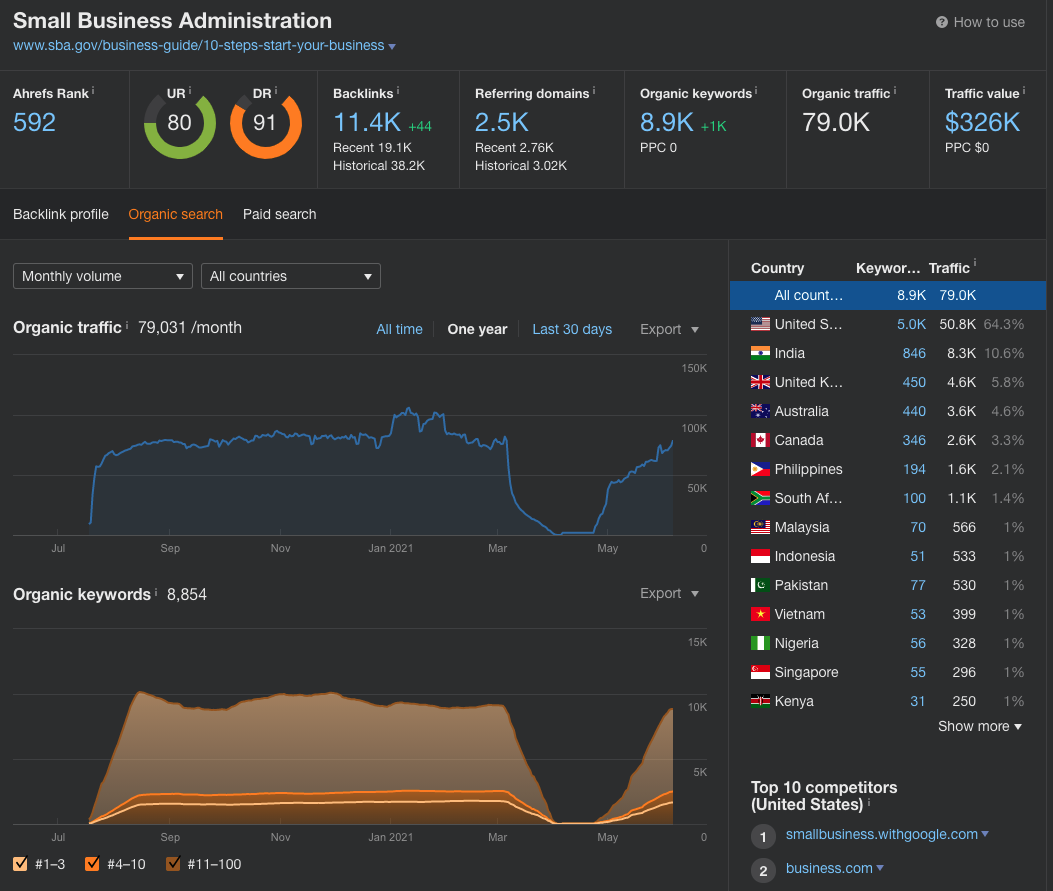Switch to the Paid search tab
The width and height of the screenshot is (1053, 891).
coord(279,214)
